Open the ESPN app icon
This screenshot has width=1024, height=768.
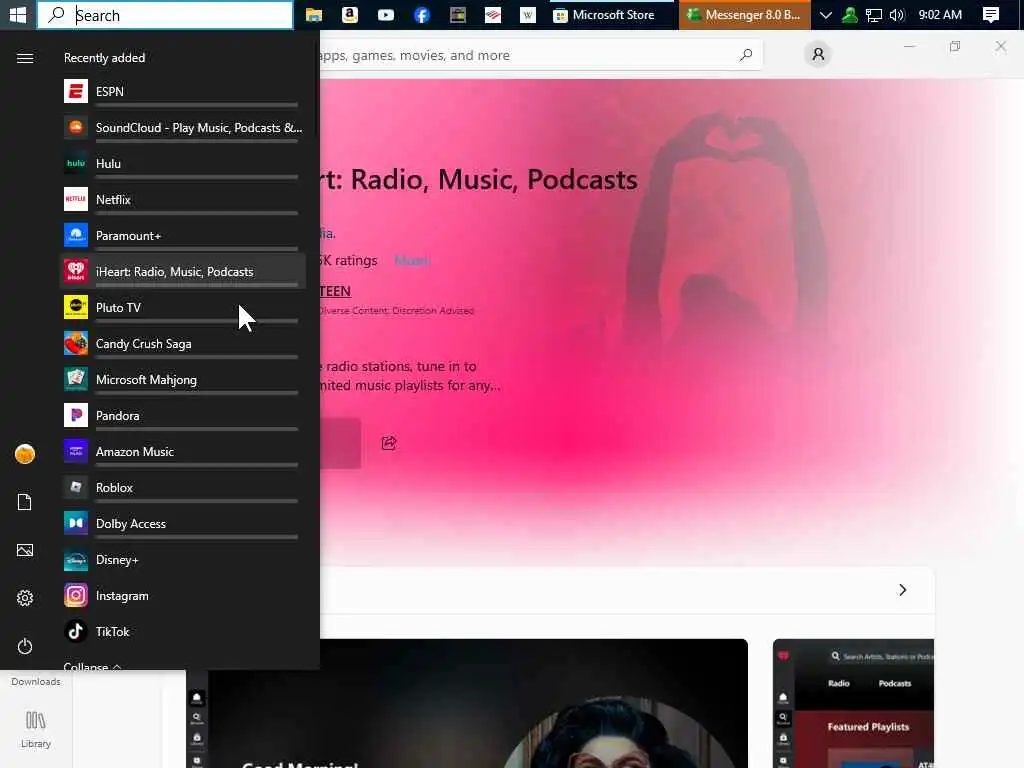click(x=76, y=91)
